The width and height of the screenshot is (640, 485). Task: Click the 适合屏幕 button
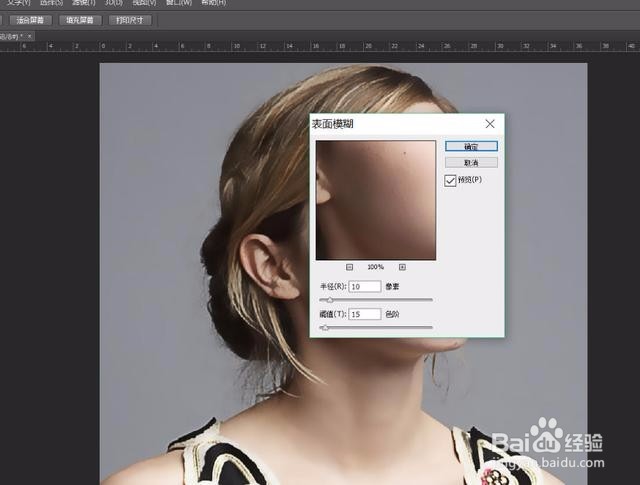(x=31, y=20)
